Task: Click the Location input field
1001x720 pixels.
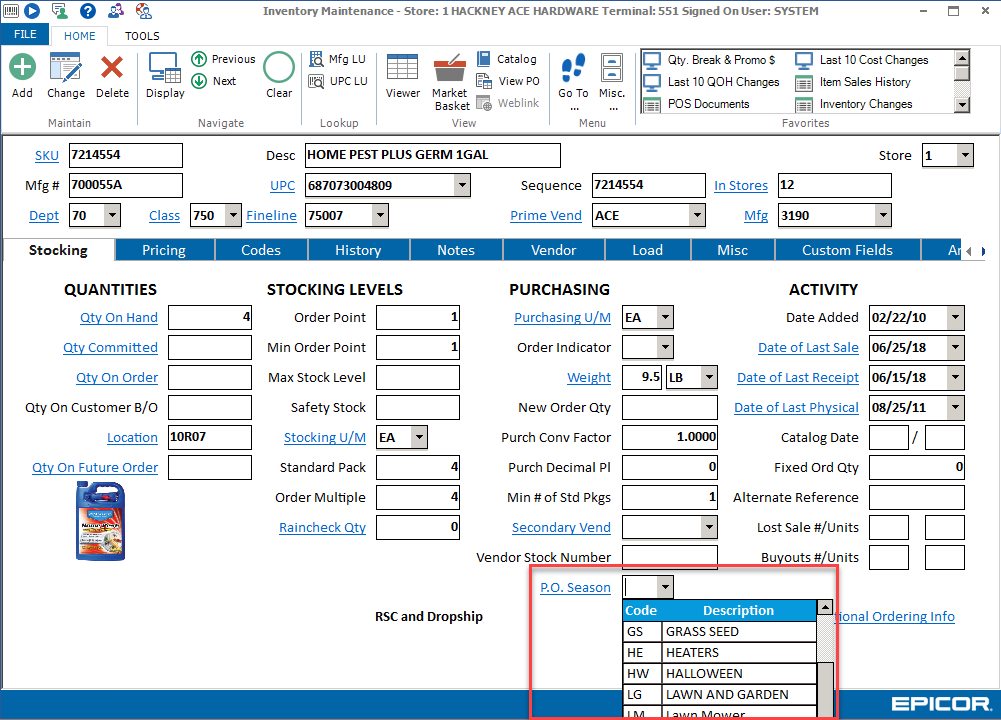Action: [209, 437]
